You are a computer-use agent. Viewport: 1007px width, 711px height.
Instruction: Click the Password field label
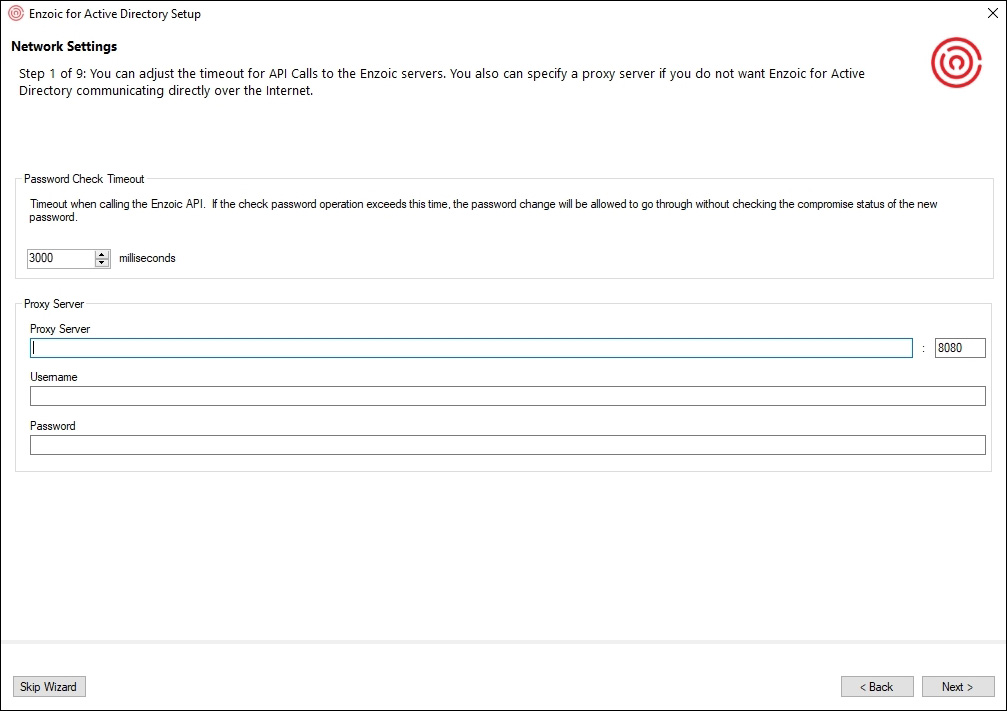[53, 426]
